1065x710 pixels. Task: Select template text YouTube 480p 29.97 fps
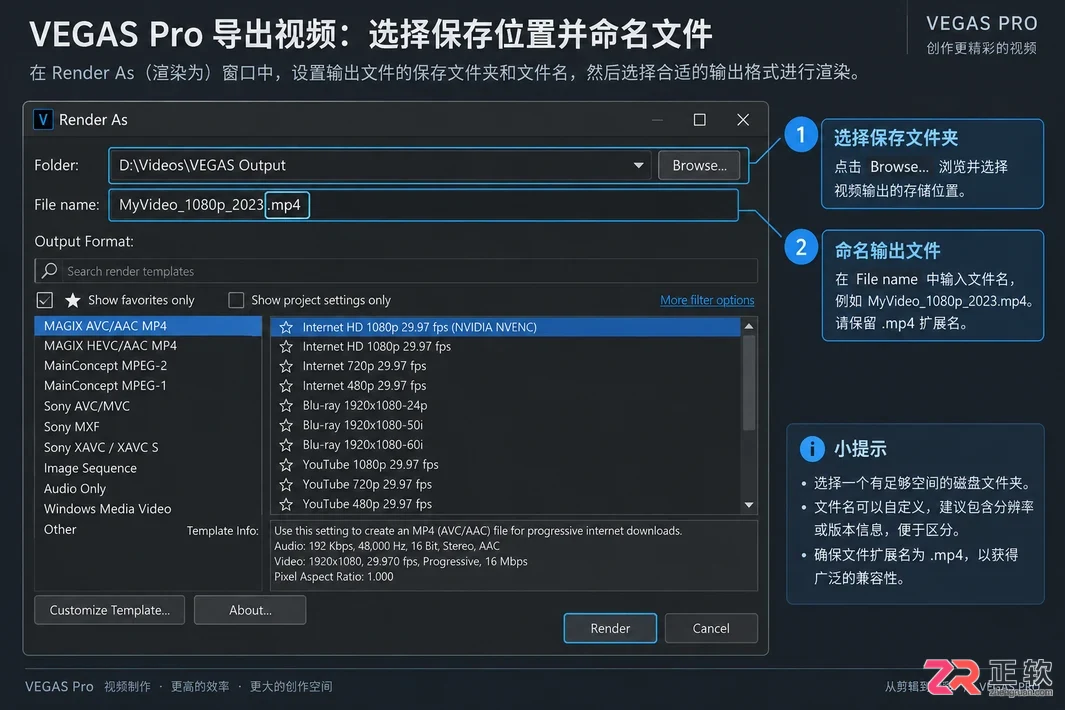tap(367, 504)
